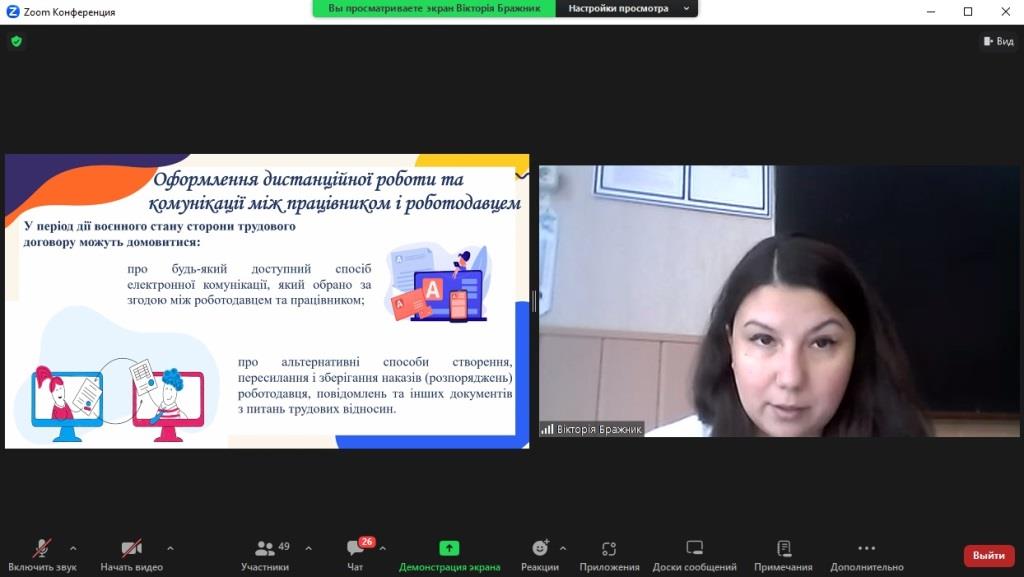Open the Вид view layout menu
Viewport: 1024px width, 577px height.
(999, 41)
